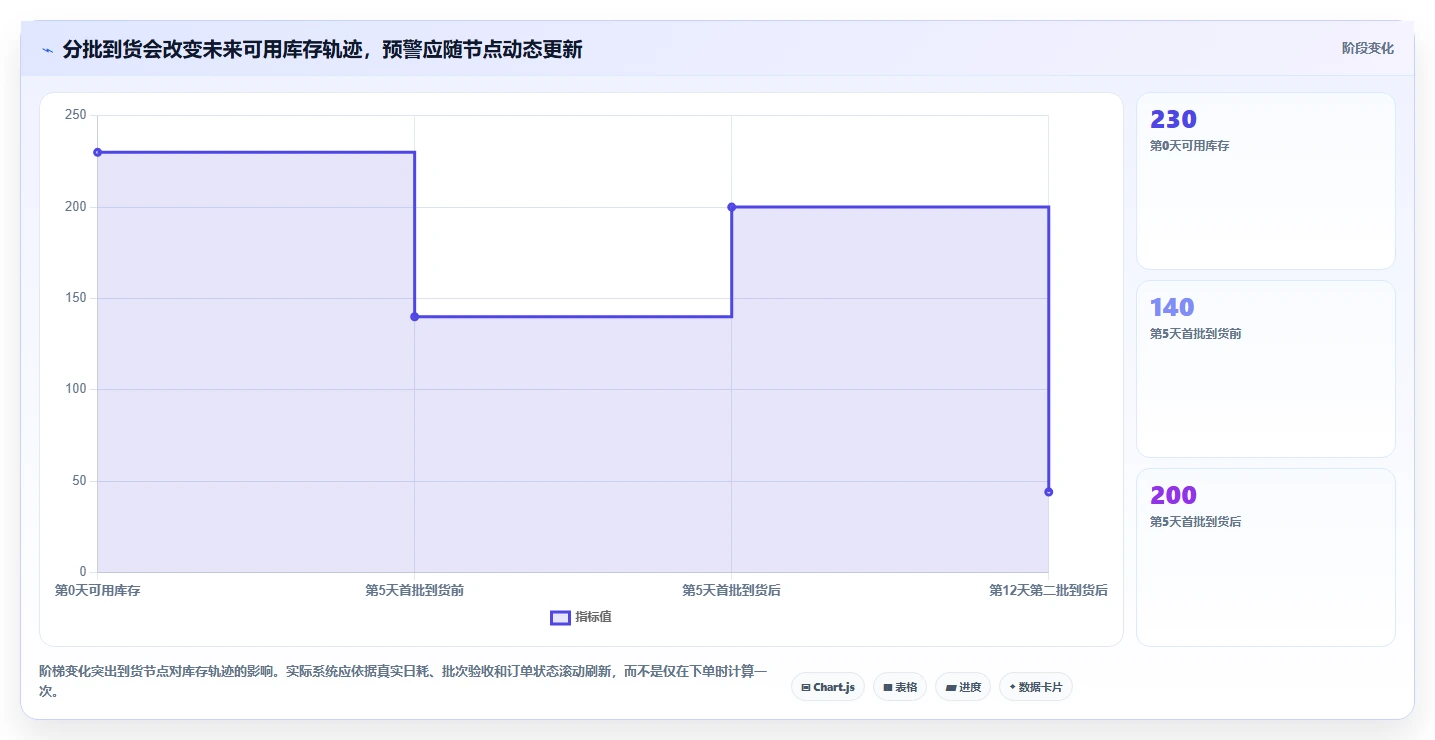
Task: Click the description text starting 阶梯变化突出
Action: (x=403, y=680)
